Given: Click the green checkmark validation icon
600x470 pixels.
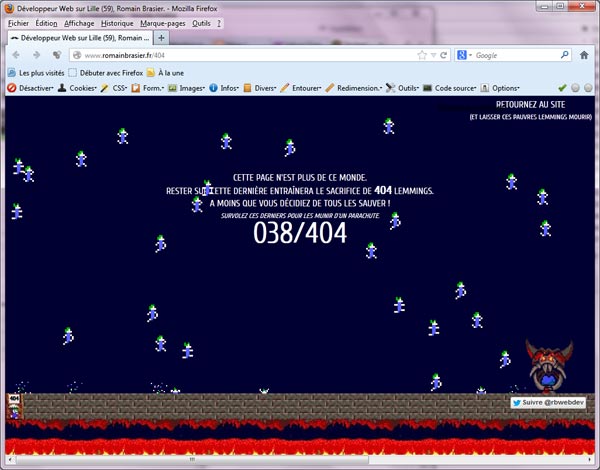Looking at the screenshot, I should click(x=562, y=88).
